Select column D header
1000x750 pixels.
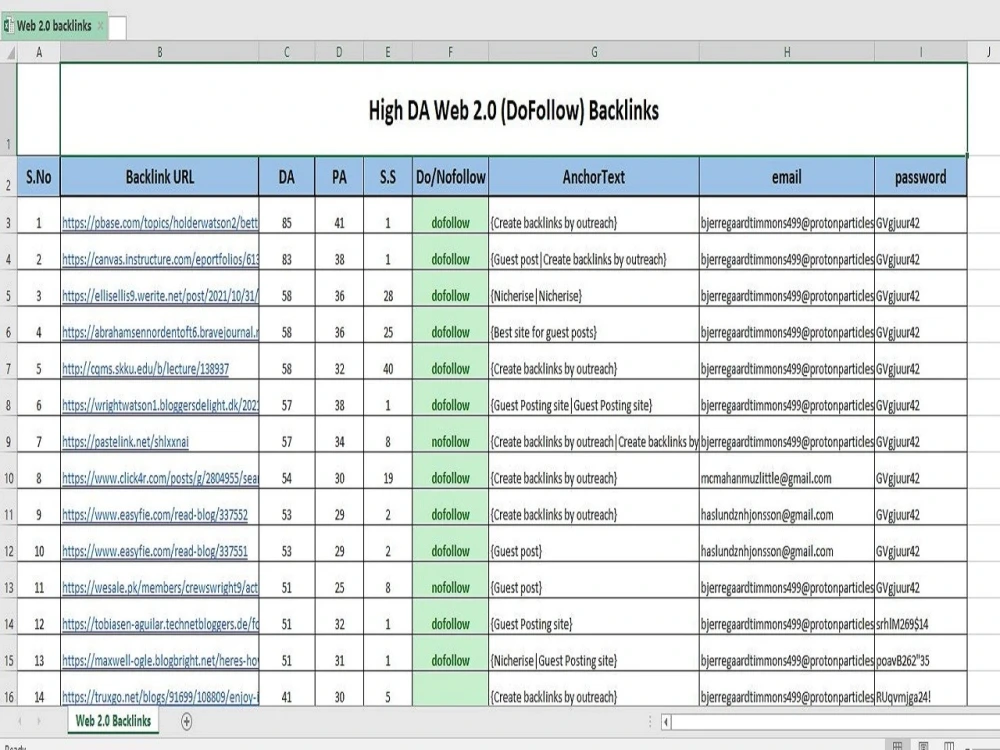[x=339, y=52]
